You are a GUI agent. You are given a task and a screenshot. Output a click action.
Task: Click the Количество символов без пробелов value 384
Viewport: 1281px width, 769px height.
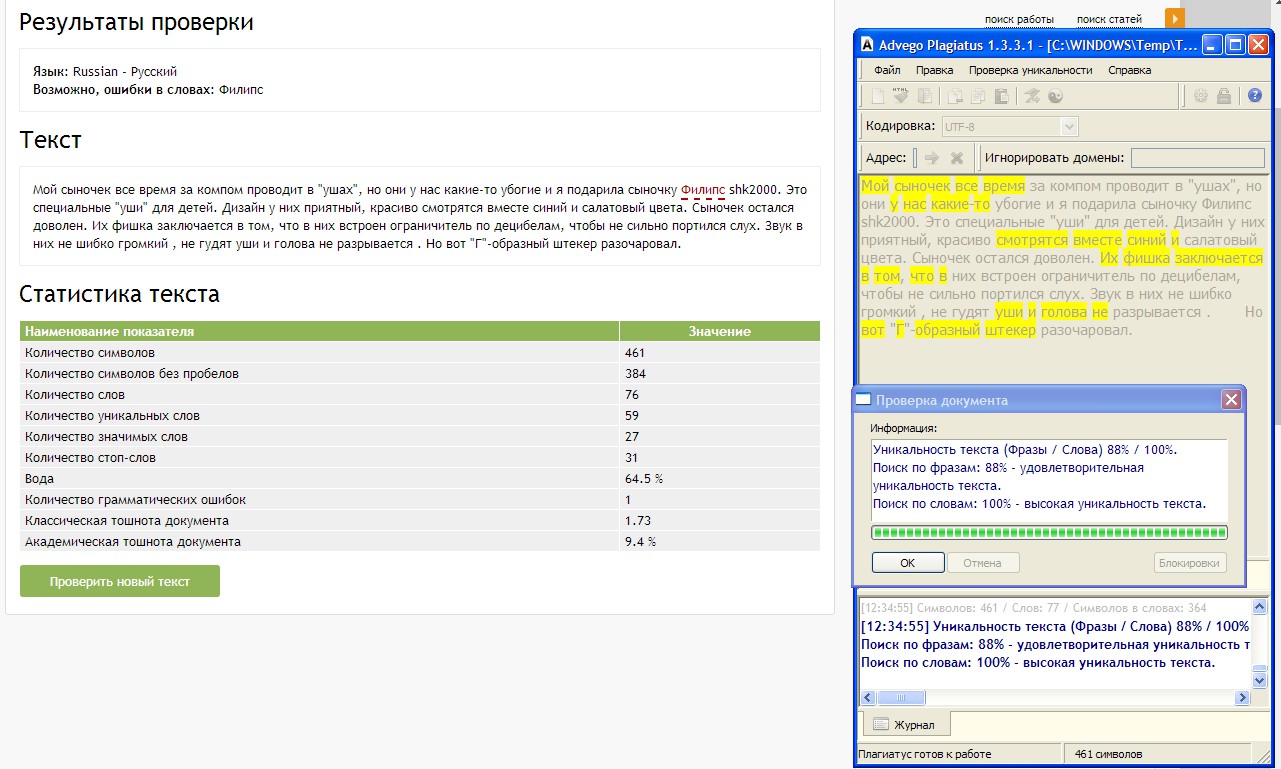pos(635,374)
